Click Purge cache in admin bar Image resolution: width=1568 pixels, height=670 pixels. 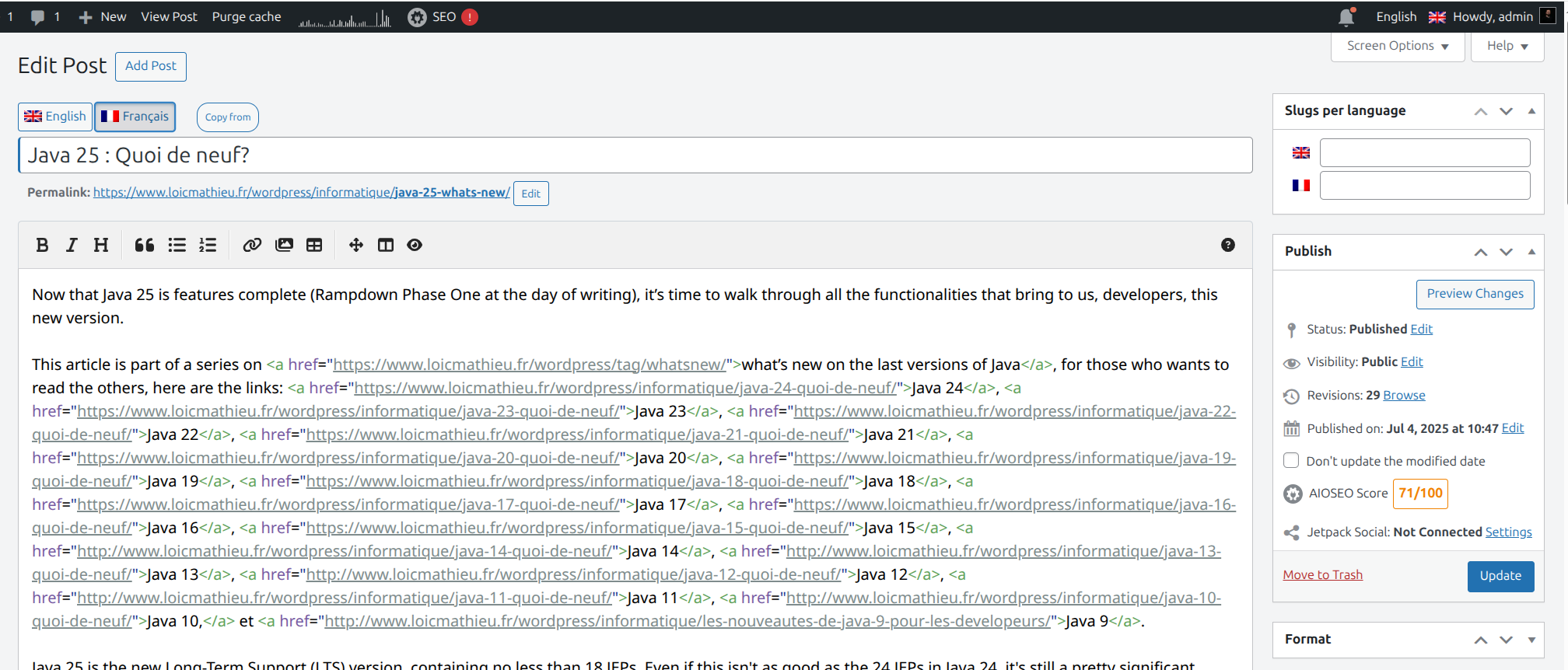pyautogui.click(x=247, y=16)
